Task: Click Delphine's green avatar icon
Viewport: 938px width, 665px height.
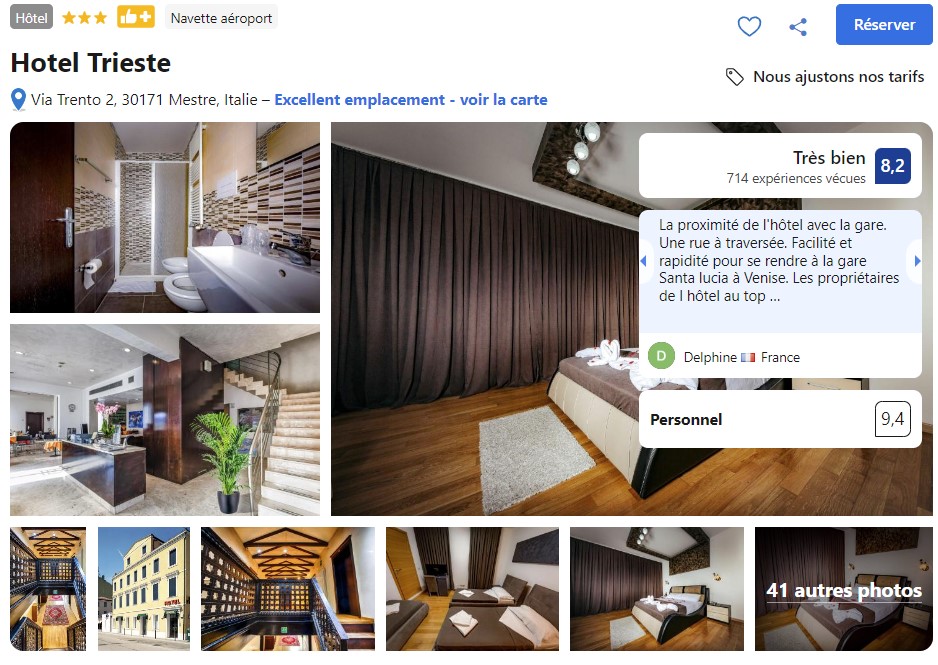Action: 661,356
